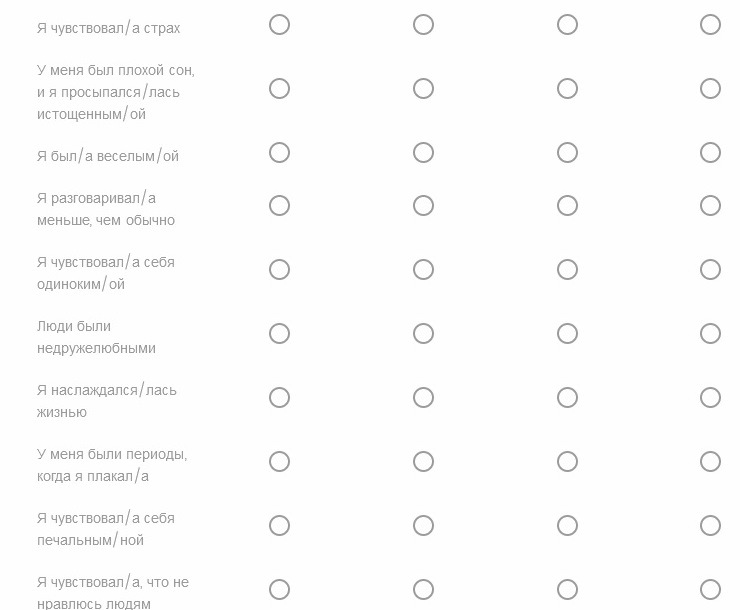
Task: Select fourth option for "У меня были периоды, когда я плакал/а"
Action: [x=711, y=462]
